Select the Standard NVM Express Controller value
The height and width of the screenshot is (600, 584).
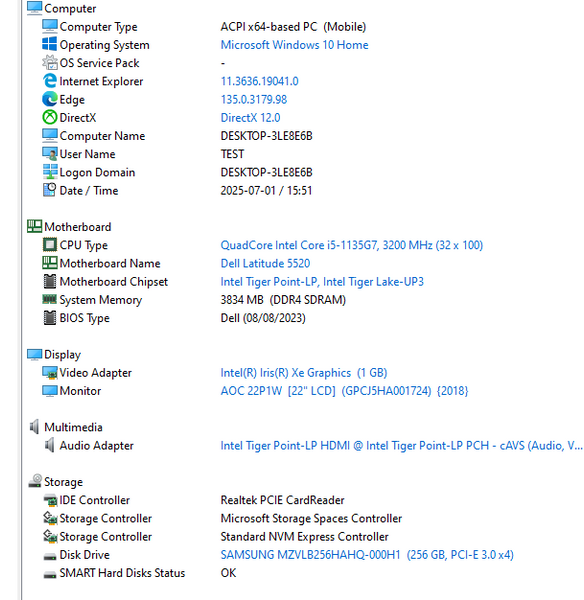tap(304, 536)
